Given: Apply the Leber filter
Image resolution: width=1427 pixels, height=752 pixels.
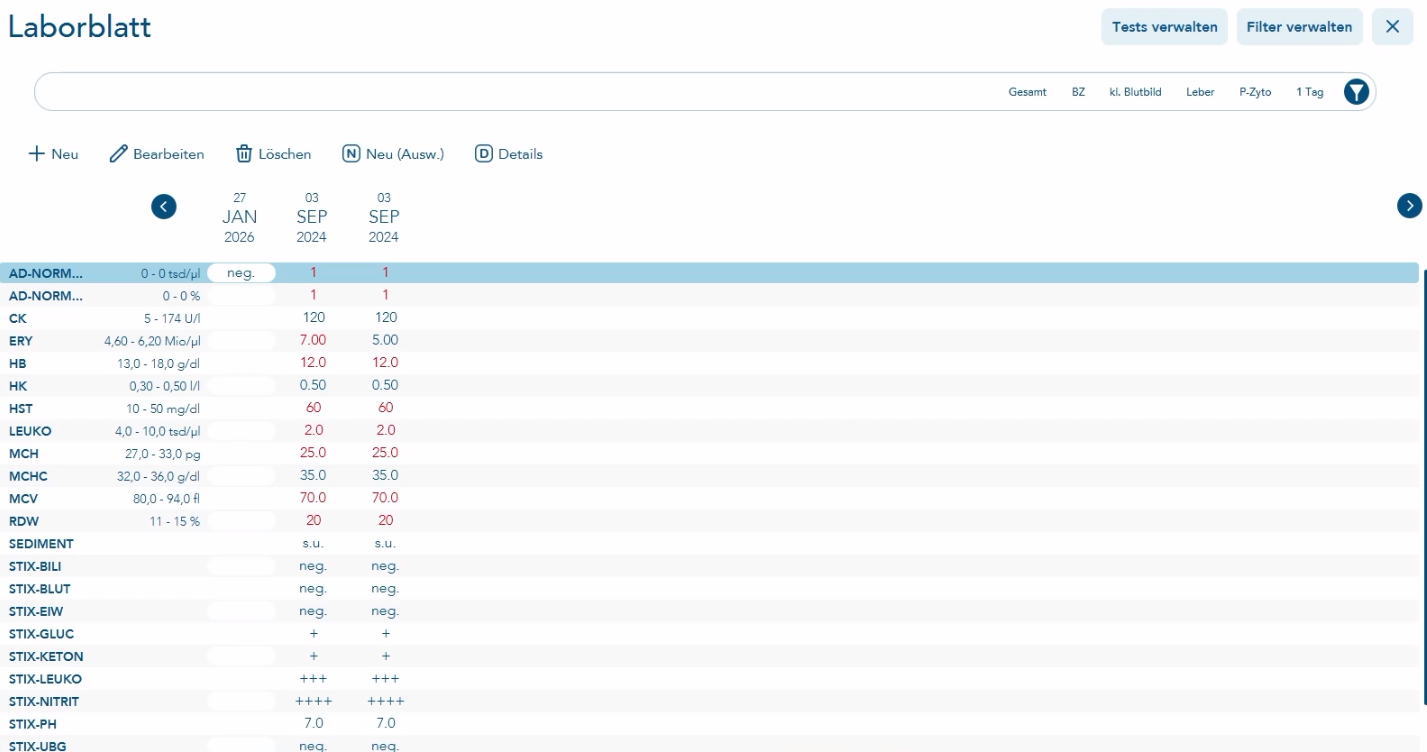Looking at the screenshot, I should (1200, 92).
